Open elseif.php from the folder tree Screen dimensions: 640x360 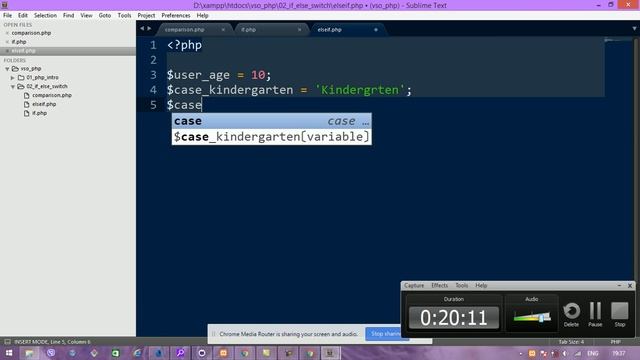(44, 104)
